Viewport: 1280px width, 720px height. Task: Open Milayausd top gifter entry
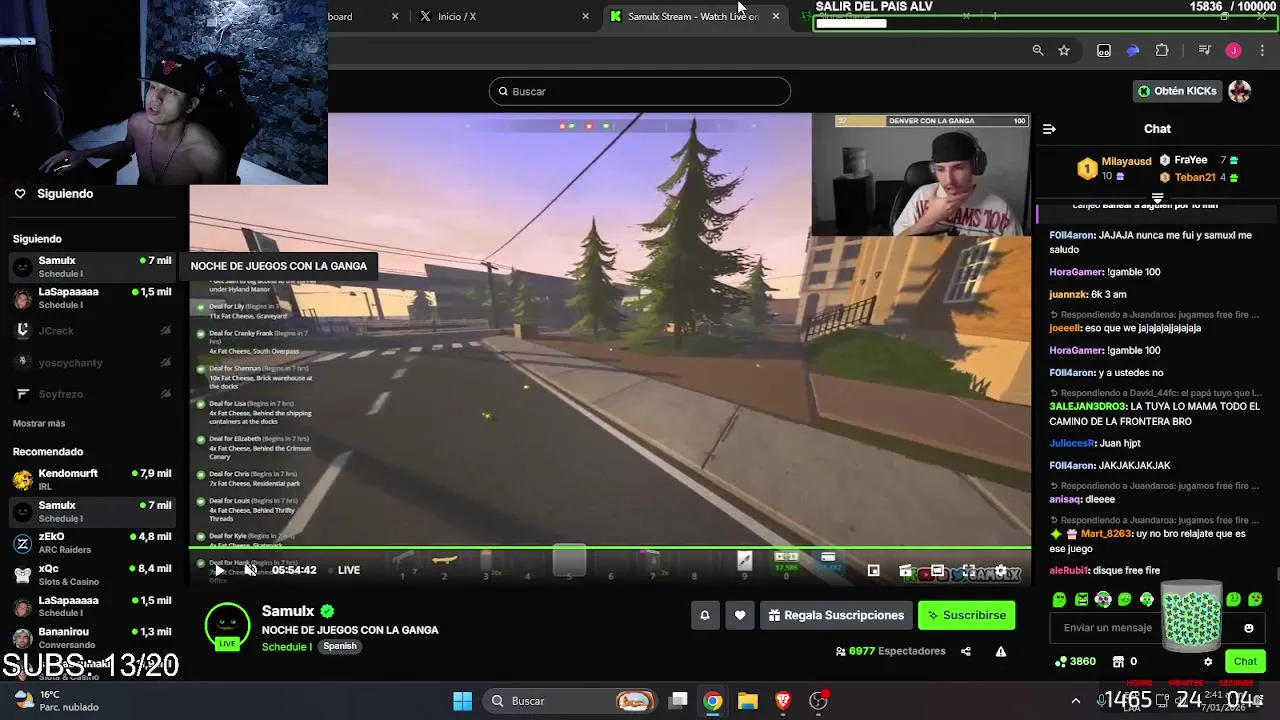pyautogui.click(x=1114, y=169)
